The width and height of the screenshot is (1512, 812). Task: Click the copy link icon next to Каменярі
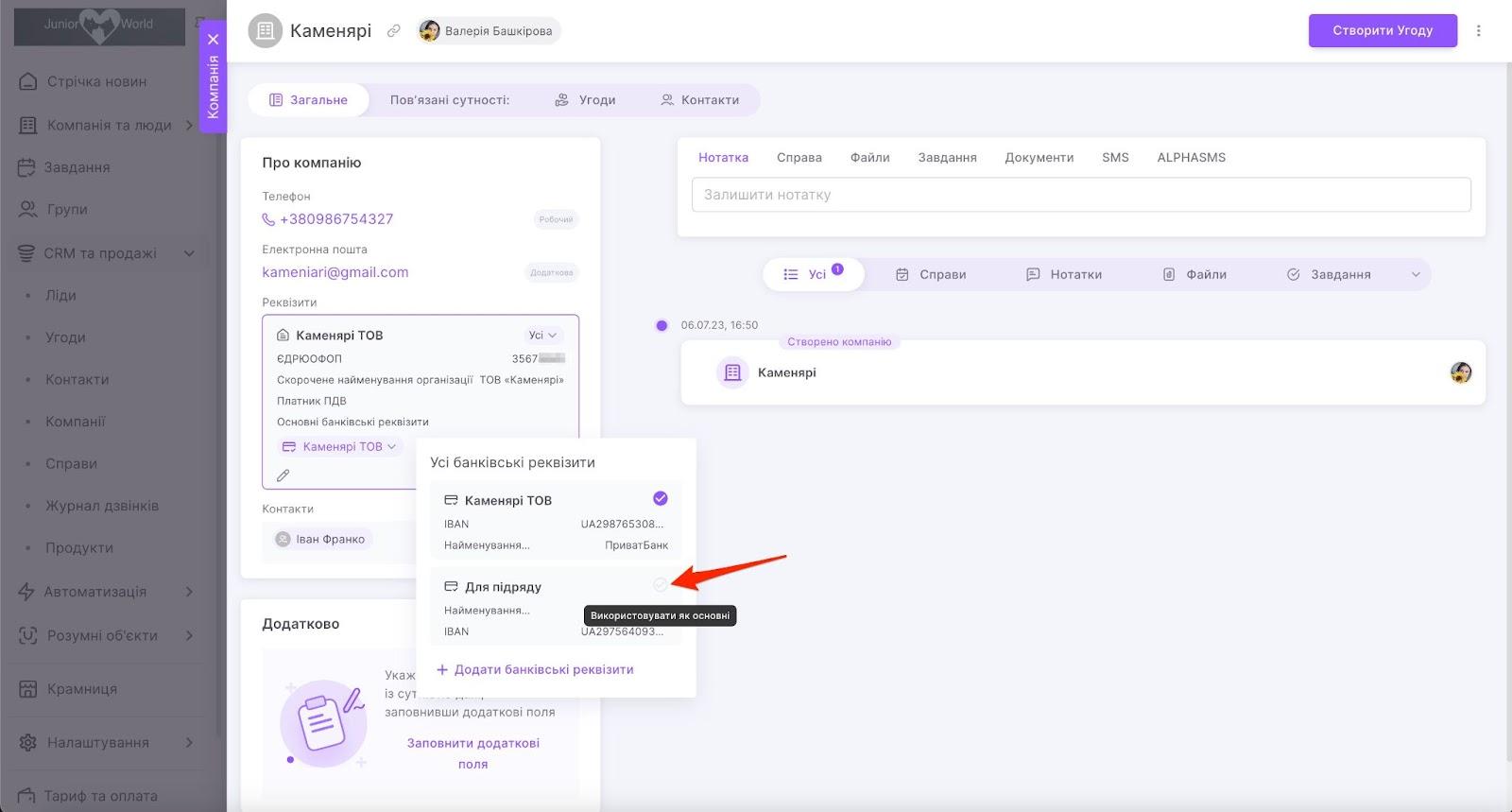point(394,31)
